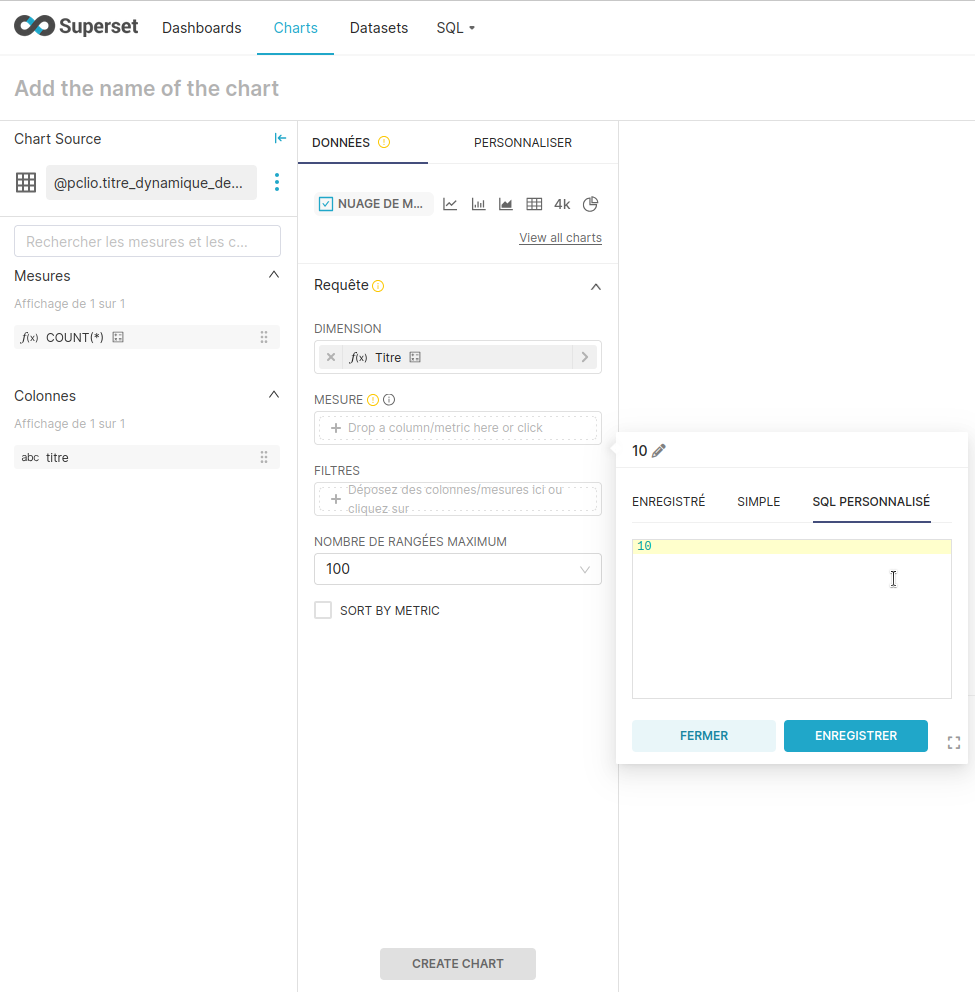
Task: Collapse the Chart Source panel icon
Action: click(x=280, y=139)
